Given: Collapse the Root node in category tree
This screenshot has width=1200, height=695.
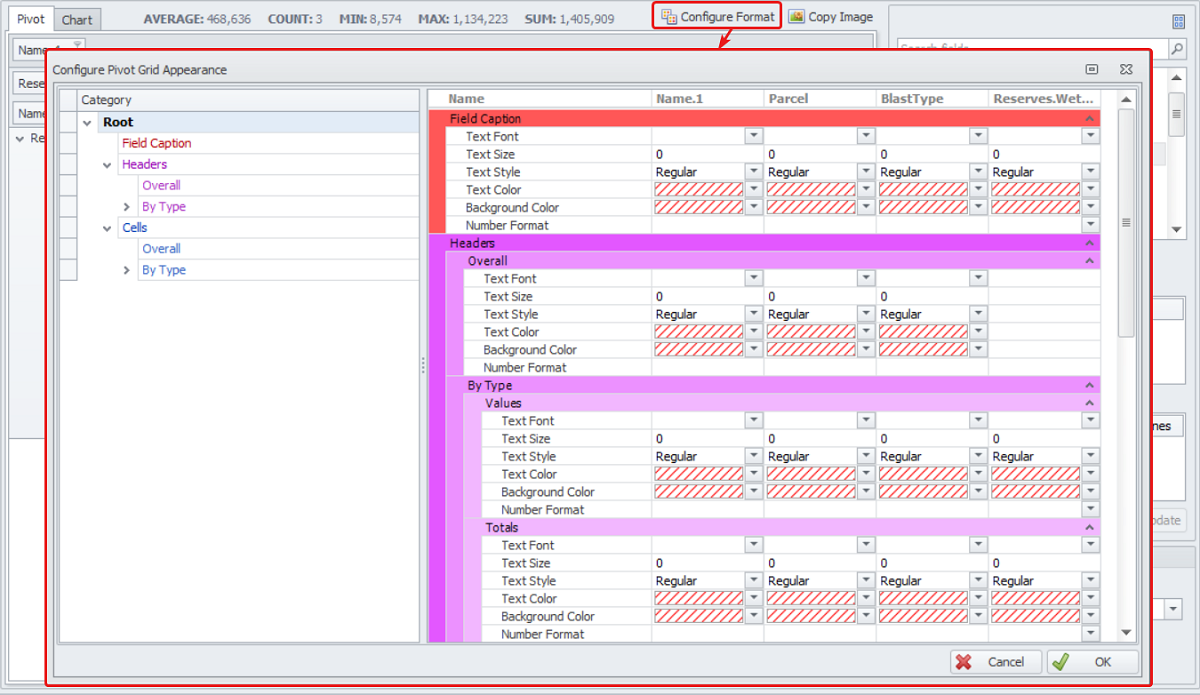Looking at the screenshot, I should tap(88, 123).
